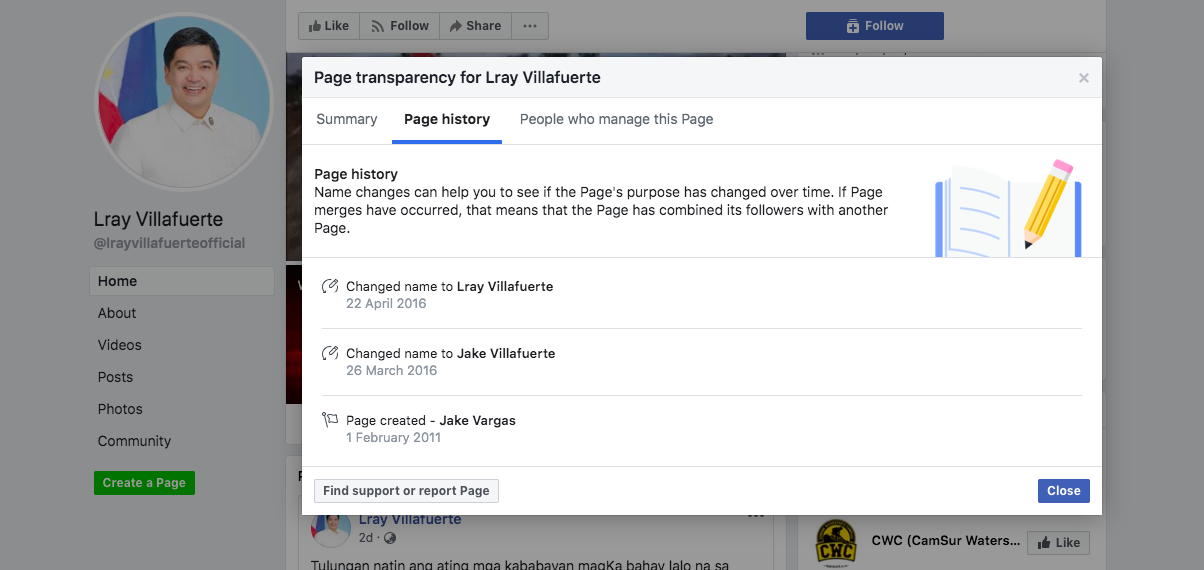Like the page using the Like button
The image size is (1204, 570).
(329, 26)
